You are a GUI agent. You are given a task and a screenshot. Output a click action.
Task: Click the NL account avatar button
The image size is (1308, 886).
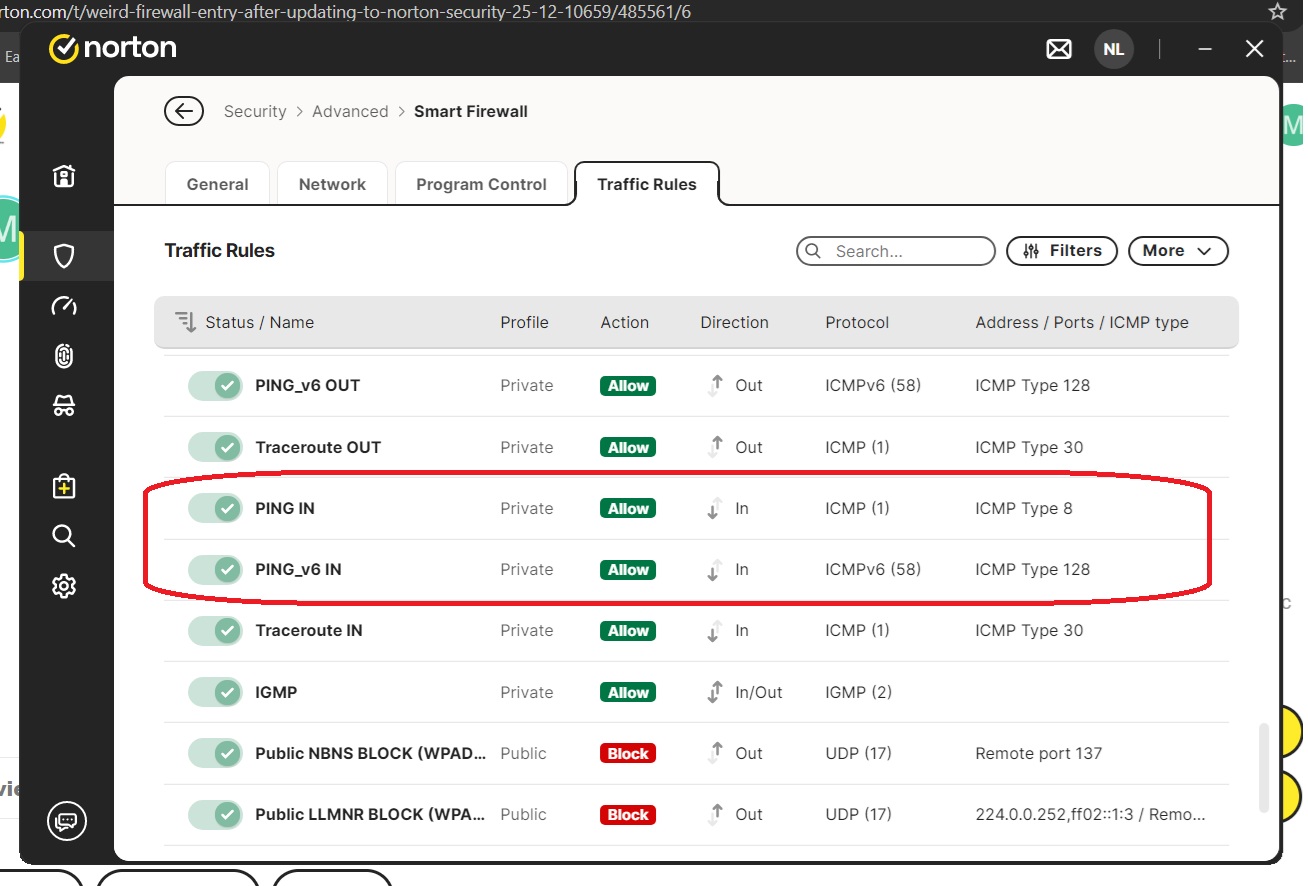(1113, 49)
